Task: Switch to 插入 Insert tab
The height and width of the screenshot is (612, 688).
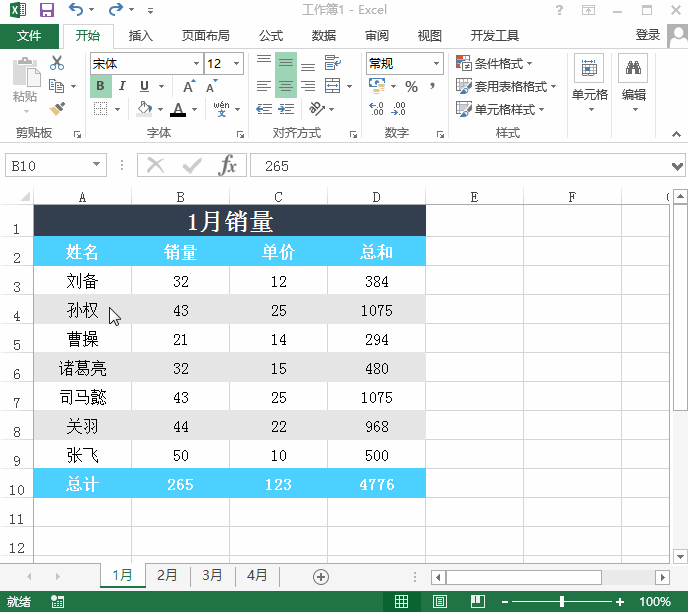Action: (x=140, y=36)
